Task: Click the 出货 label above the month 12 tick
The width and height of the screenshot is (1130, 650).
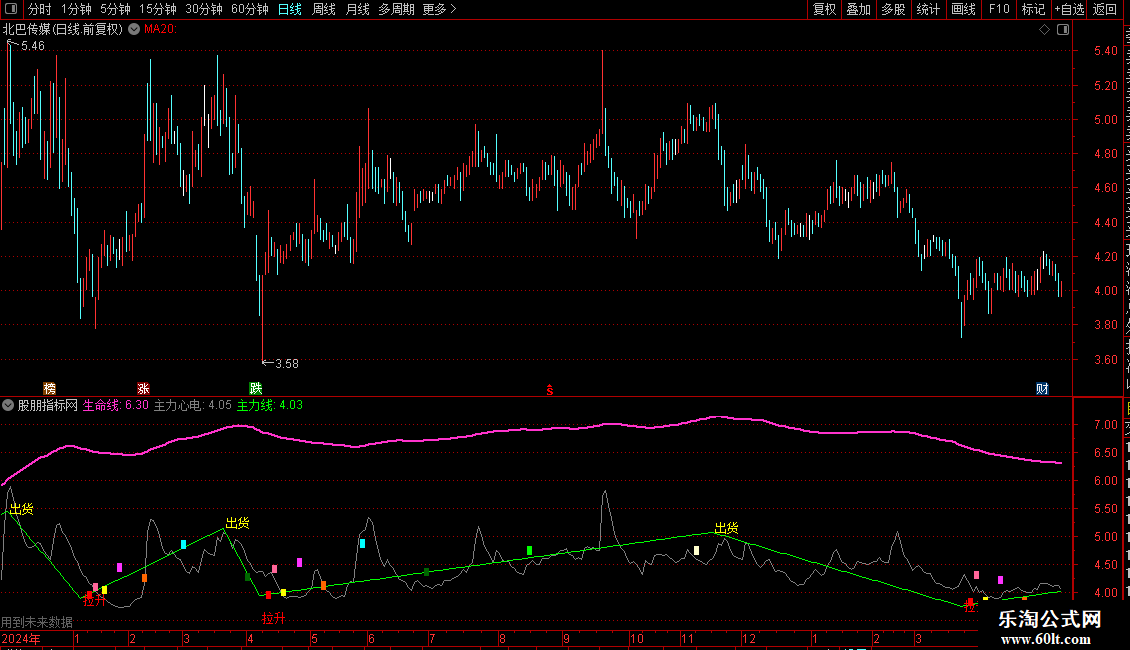Action: click(x=726, y=528)
